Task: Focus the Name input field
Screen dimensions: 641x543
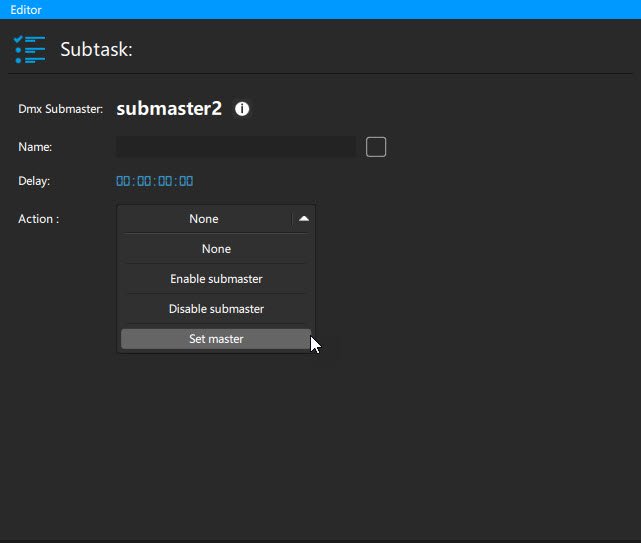Action: point(236,147)
